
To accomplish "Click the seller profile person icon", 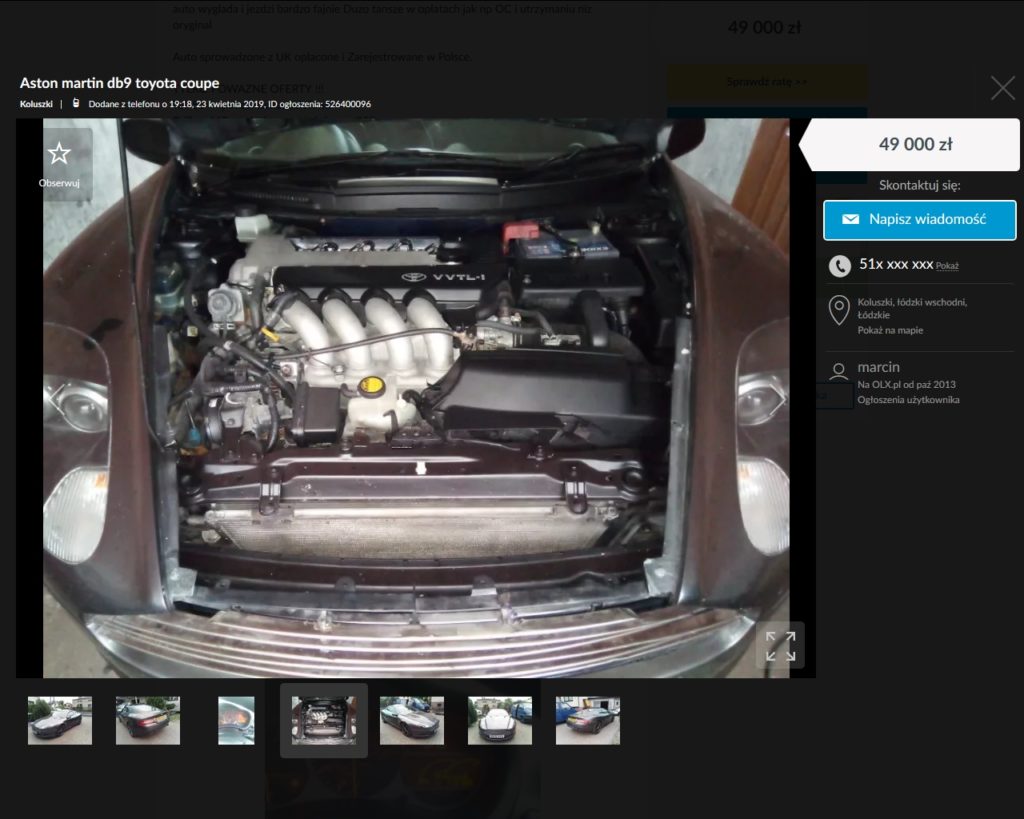I will click(839, 372).
